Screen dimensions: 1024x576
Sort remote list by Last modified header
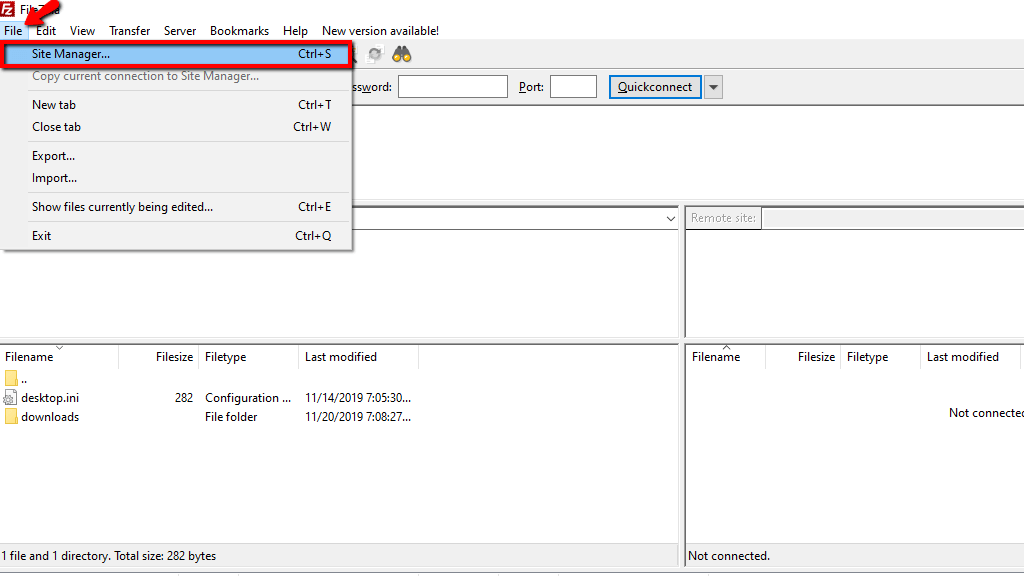pyautogui.click(x=970, y=357)
